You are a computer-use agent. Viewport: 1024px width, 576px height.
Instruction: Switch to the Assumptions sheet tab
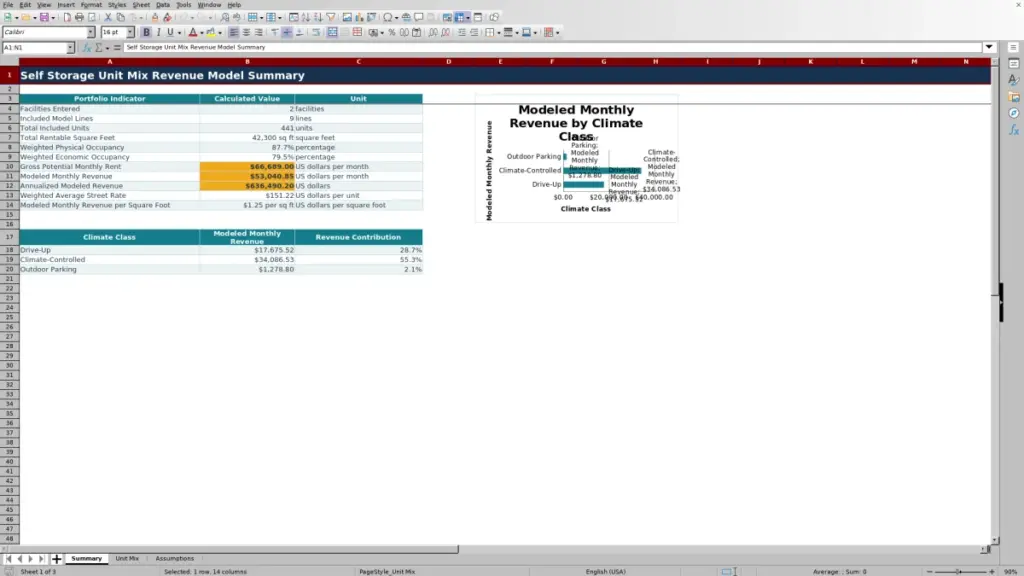point(174,558)
